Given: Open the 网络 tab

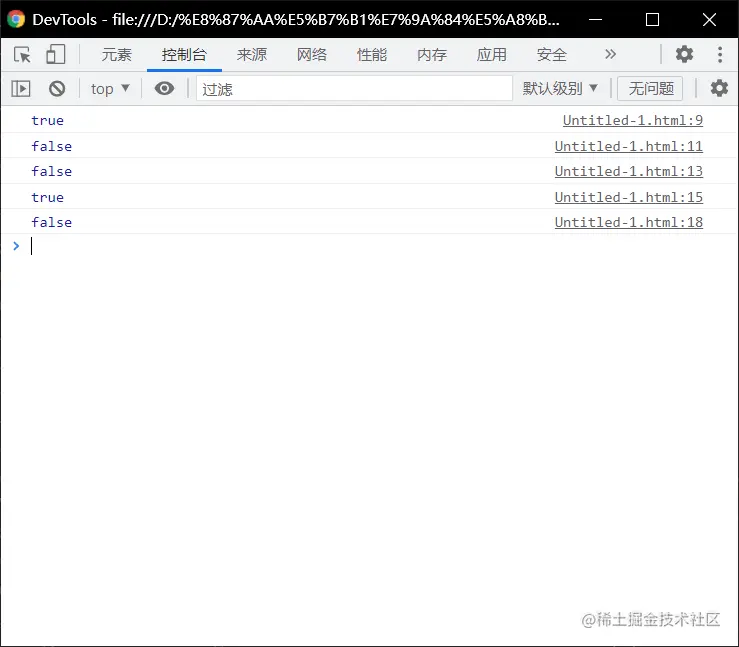Looking at the screenshot, I should point(312,55).
